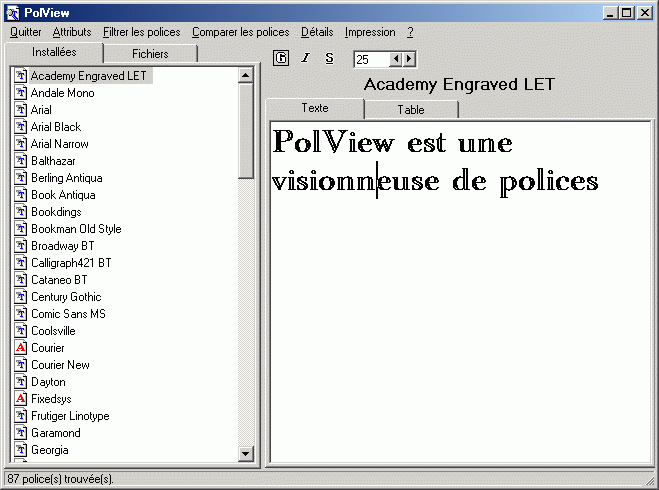Click the font size field showing 25
This screenshot has width=659, height=490.
point(372,59)
